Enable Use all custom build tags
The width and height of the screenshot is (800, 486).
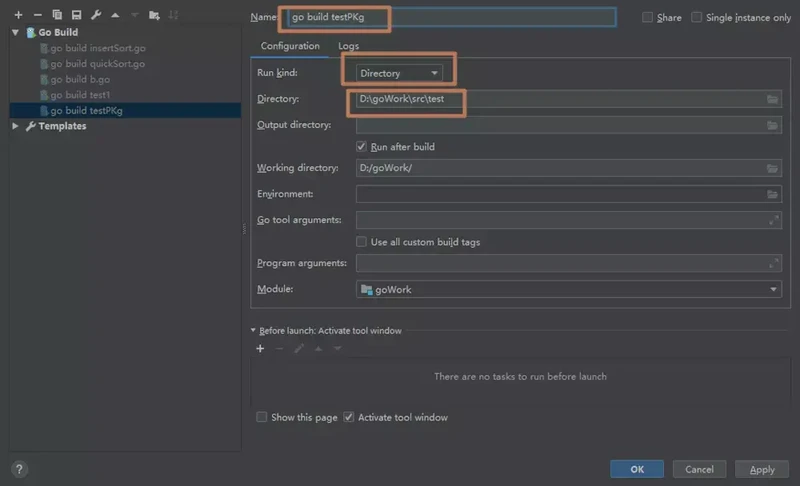pos(362,242)
